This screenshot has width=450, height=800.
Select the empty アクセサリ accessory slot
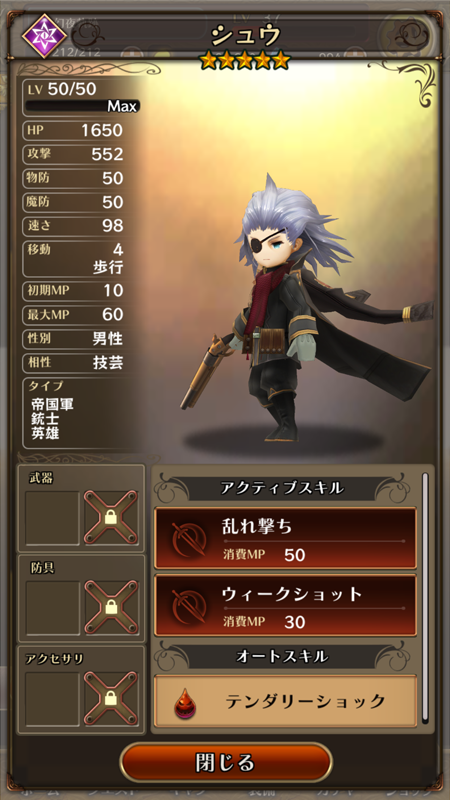click(53, 699)
